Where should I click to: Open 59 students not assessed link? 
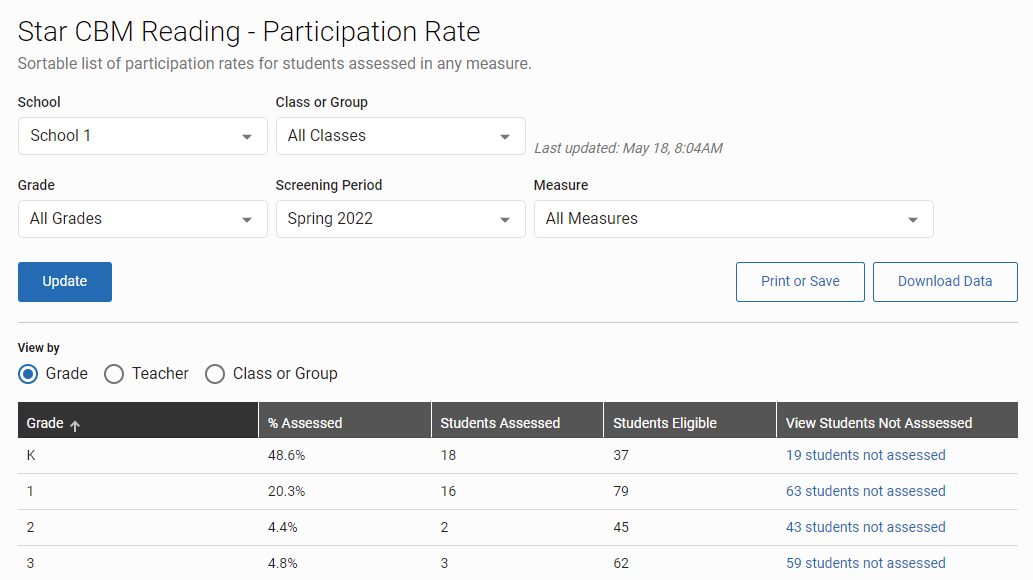(866, 564)
